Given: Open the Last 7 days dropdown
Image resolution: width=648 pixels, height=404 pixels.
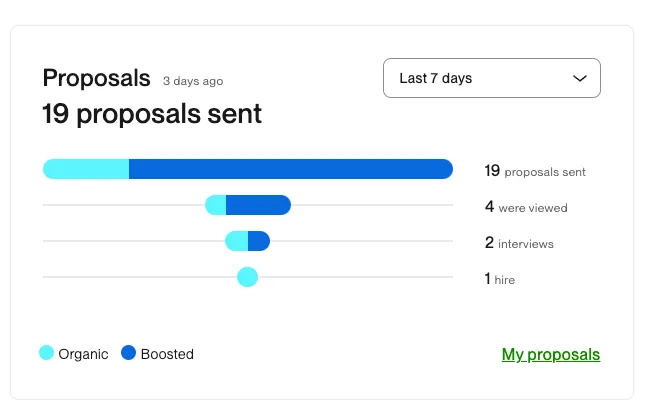Looking at the screenshot, I should [491, 78].
